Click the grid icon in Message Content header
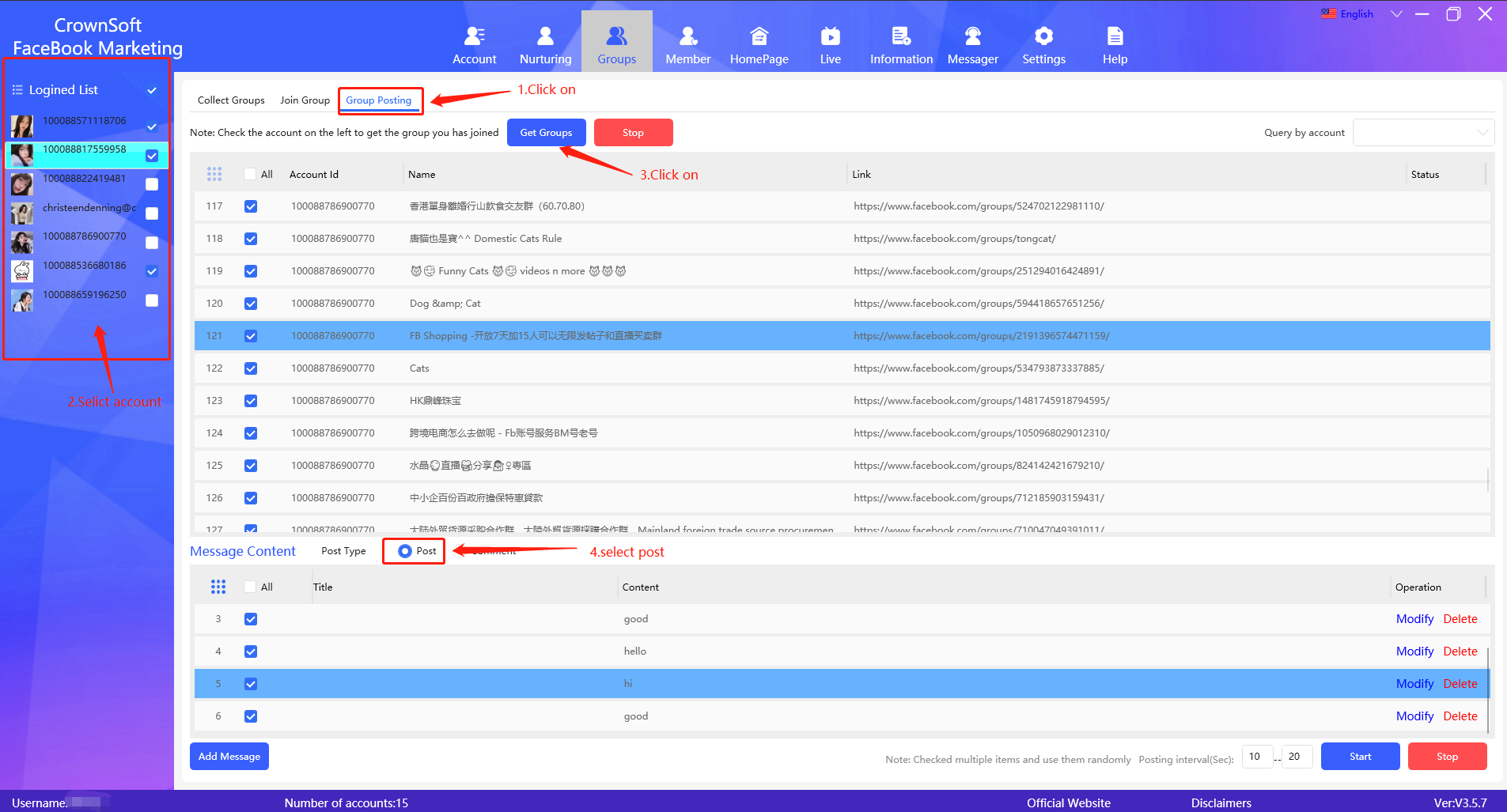Viewport: 1507px width, 812px height. pos(218,587)
